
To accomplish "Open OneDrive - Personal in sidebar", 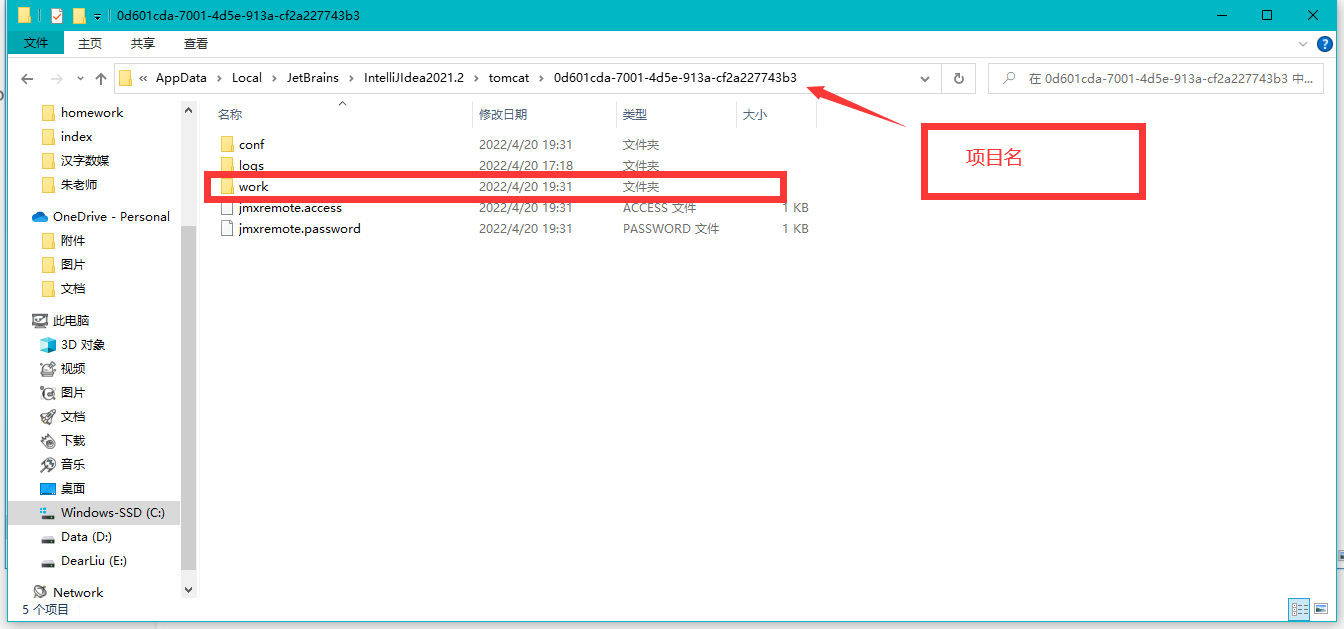I will point(110,217).
